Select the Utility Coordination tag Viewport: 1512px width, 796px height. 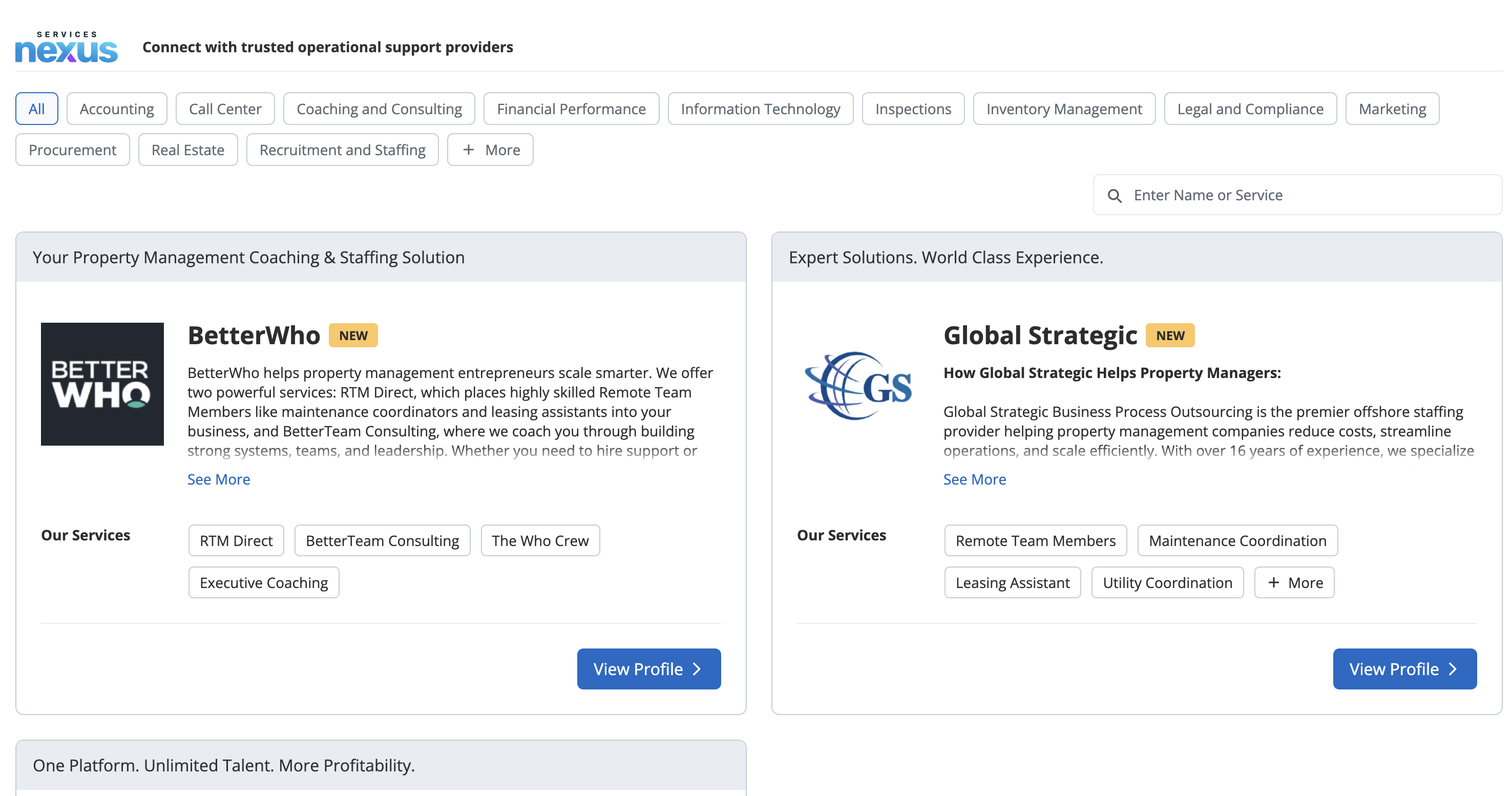1167,583
